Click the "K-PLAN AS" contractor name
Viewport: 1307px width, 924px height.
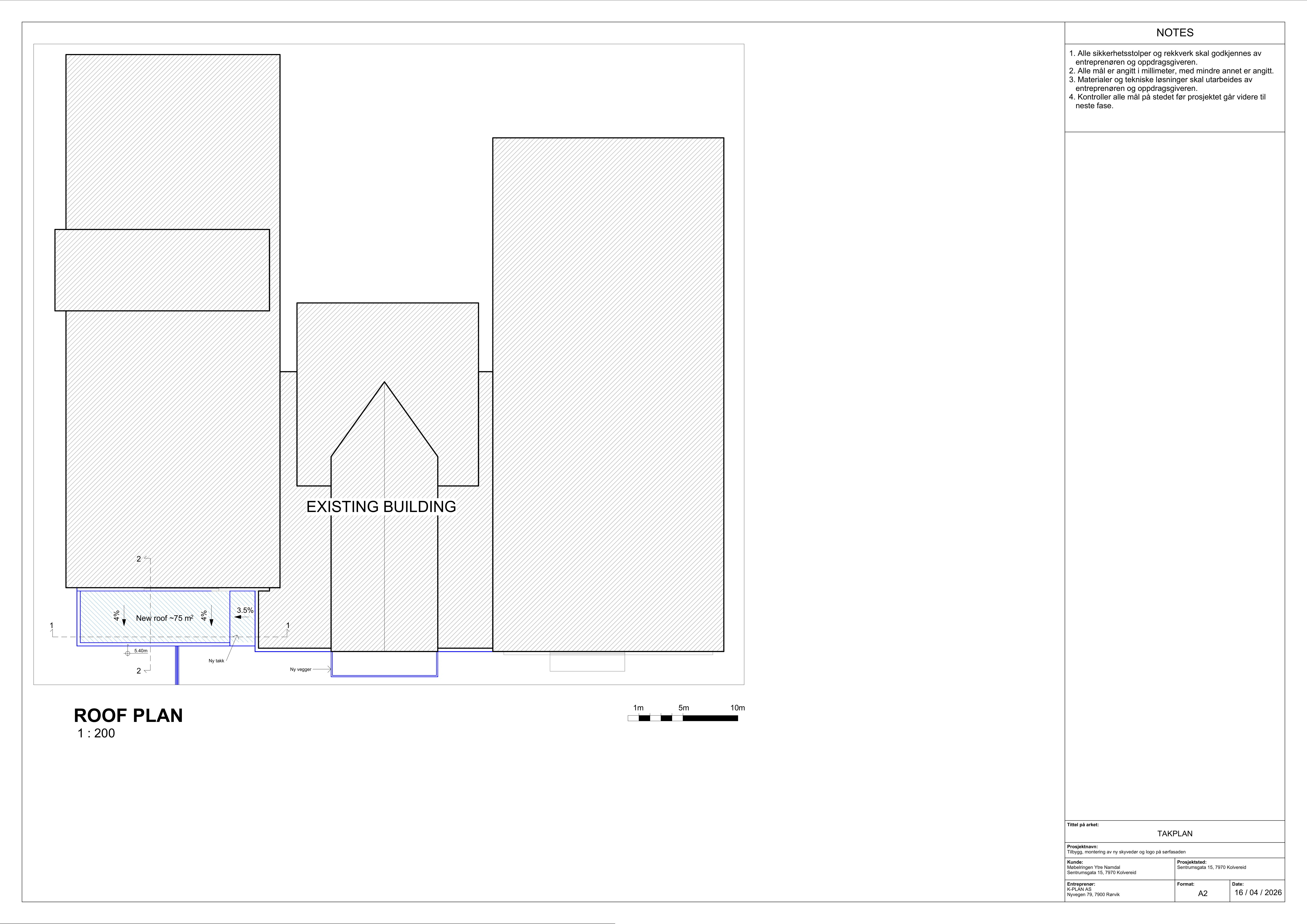[x=1079, y=889]
